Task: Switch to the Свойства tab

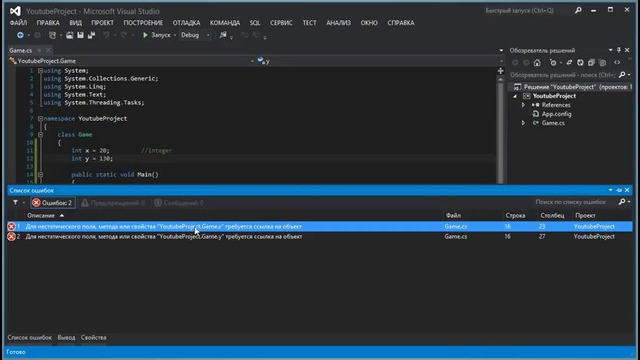Action: (x=93, y=338)
